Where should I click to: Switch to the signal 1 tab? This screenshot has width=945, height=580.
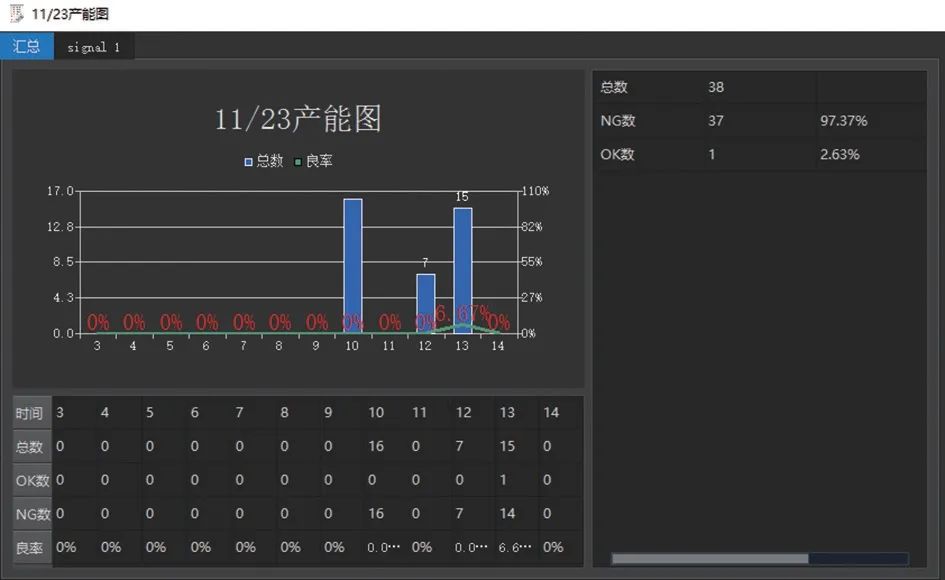92,46
